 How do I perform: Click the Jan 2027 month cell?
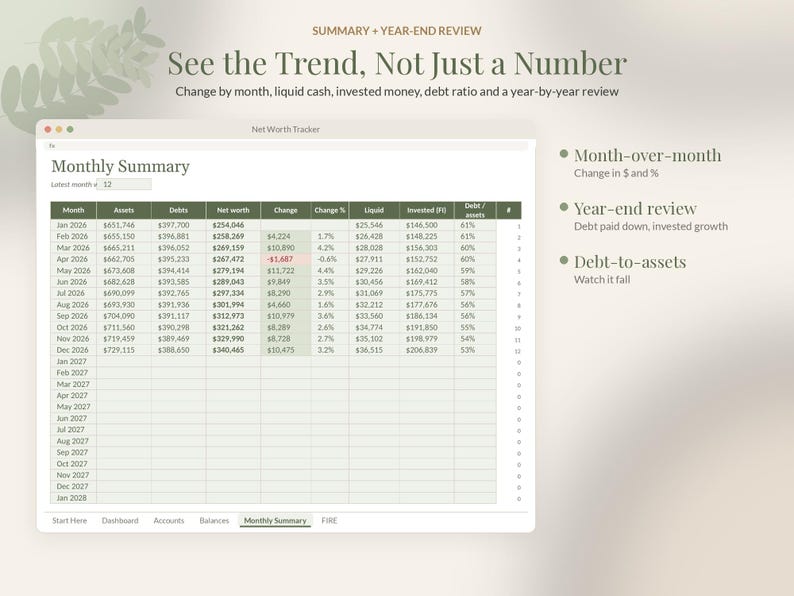[73, 362]
